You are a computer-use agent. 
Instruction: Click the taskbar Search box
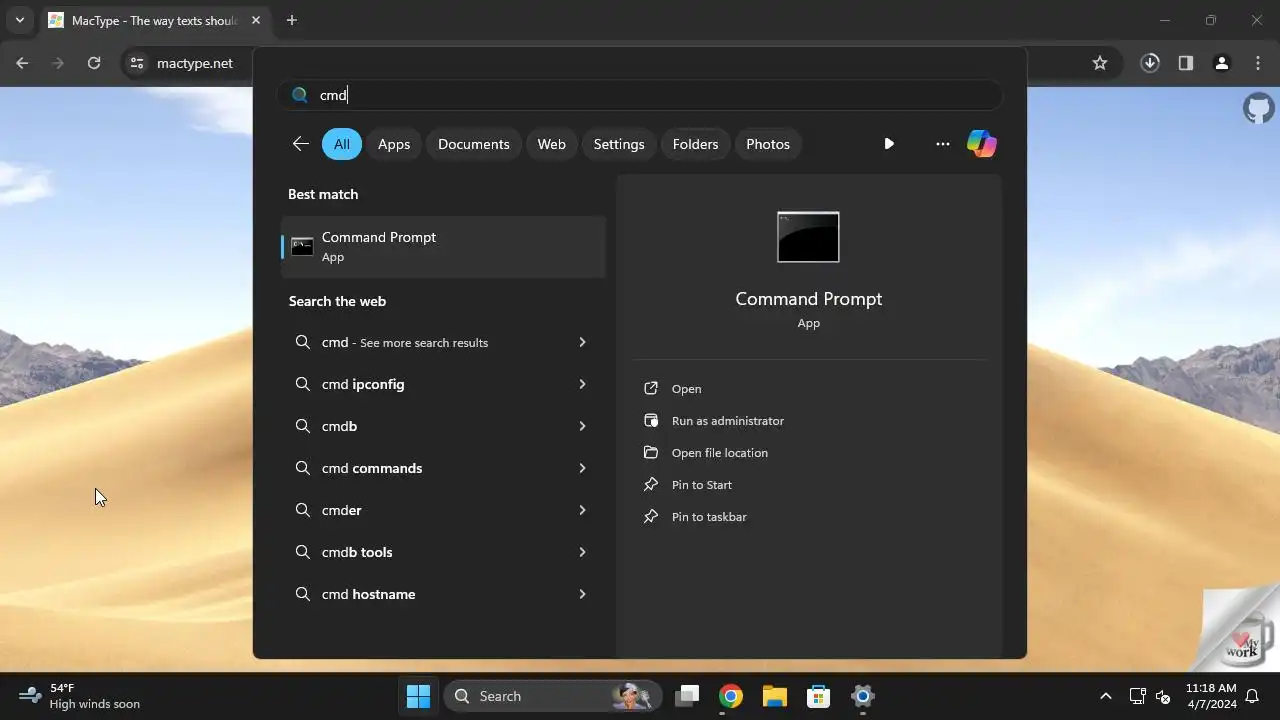[552, 696]
